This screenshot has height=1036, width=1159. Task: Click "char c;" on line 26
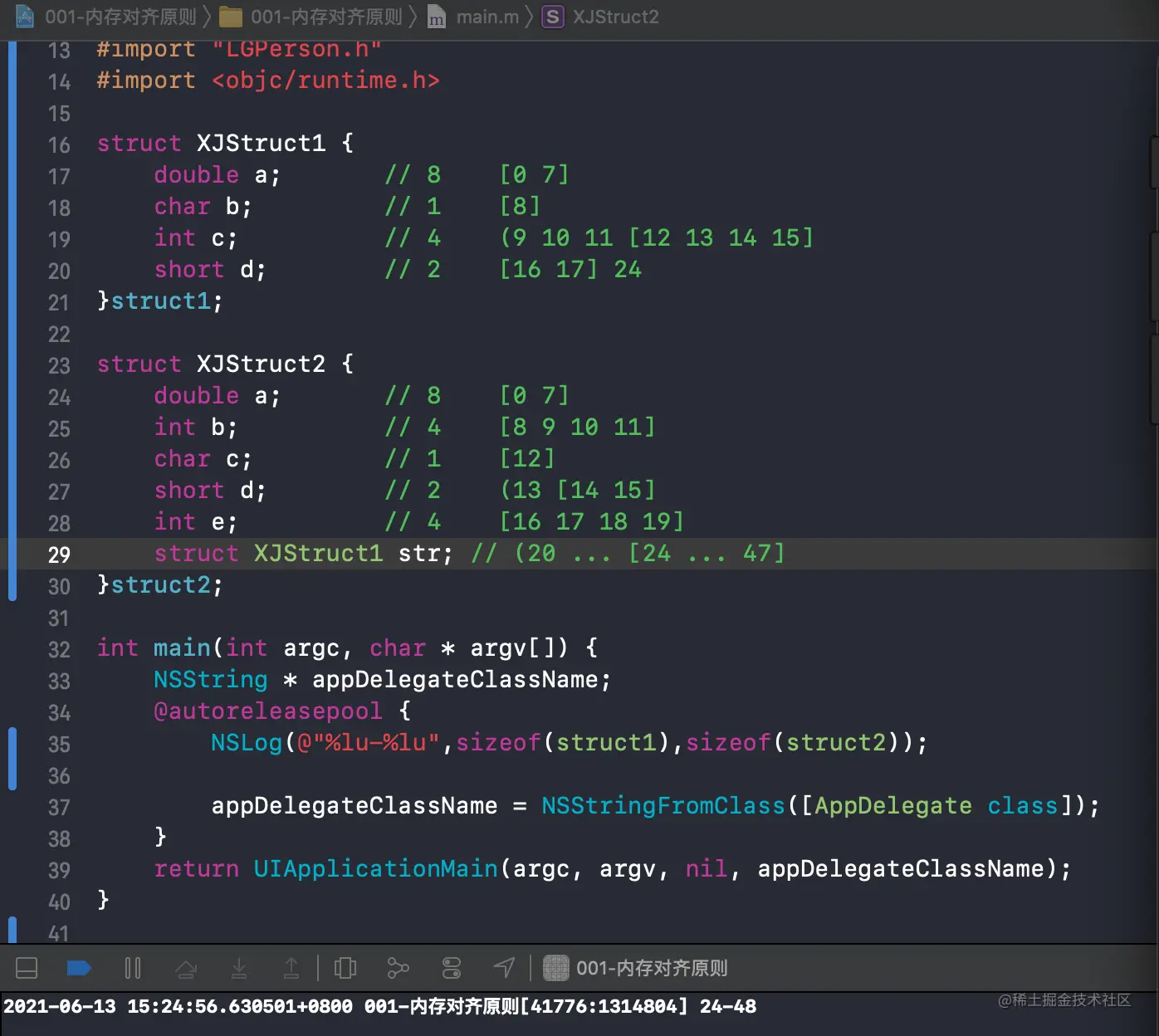[203, 459]
